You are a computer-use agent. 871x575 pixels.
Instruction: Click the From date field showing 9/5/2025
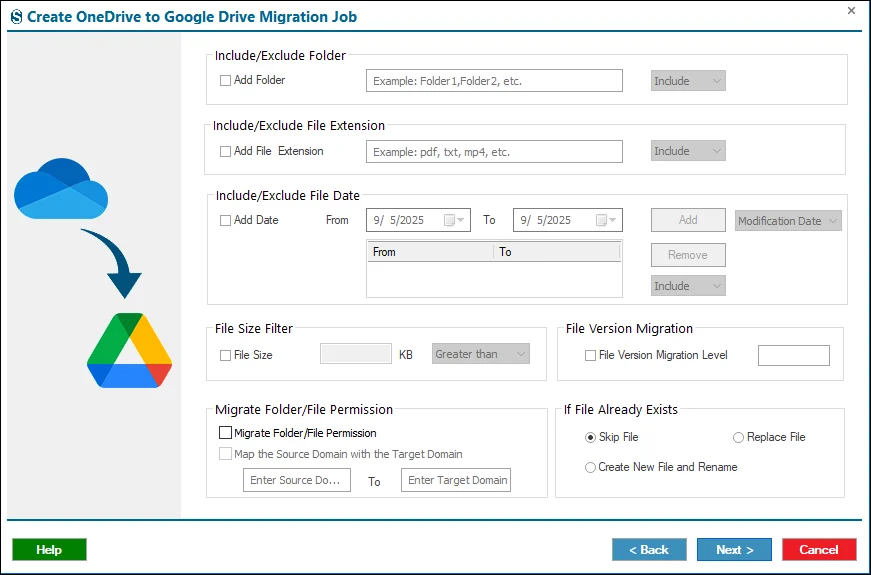tap(418, 220)
